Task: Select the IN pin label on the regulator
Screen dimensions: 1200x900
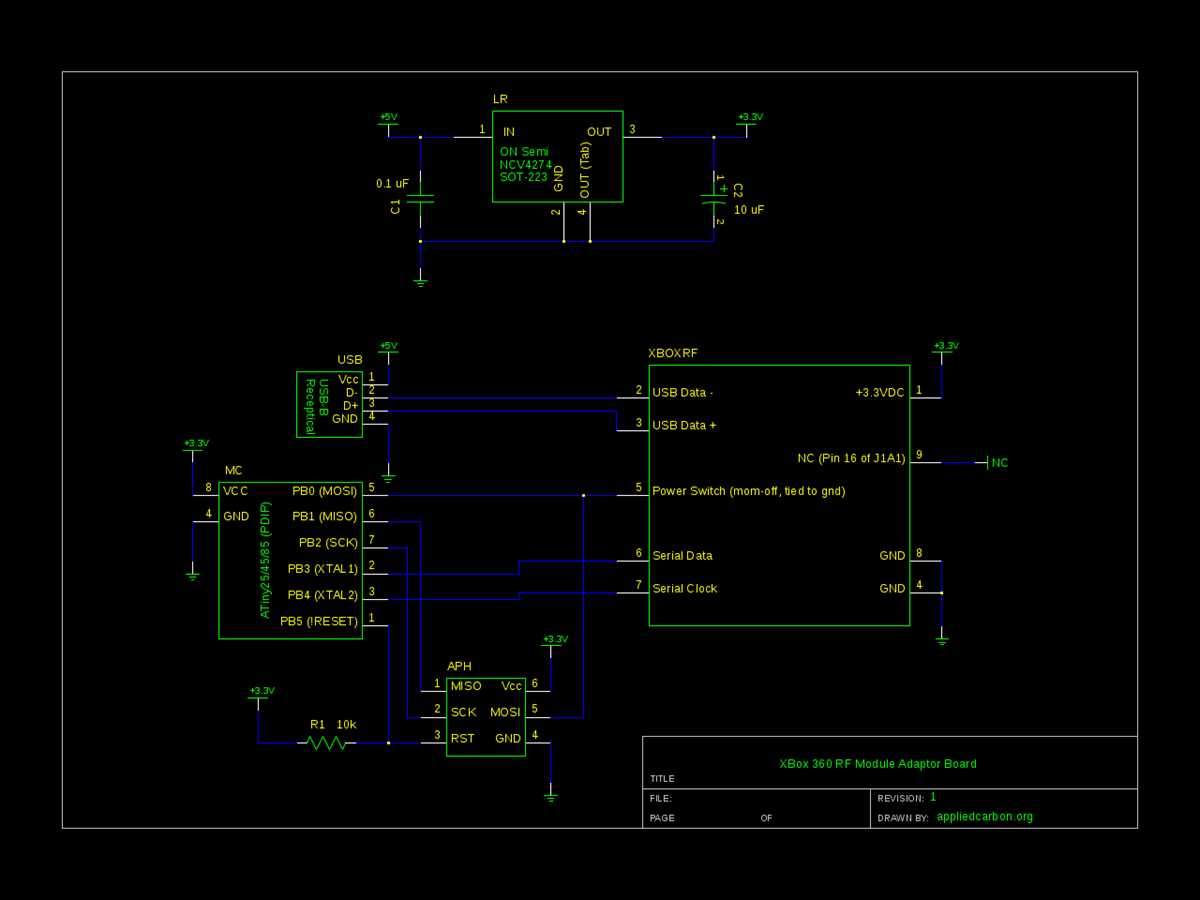Action: tap(509, 132)
